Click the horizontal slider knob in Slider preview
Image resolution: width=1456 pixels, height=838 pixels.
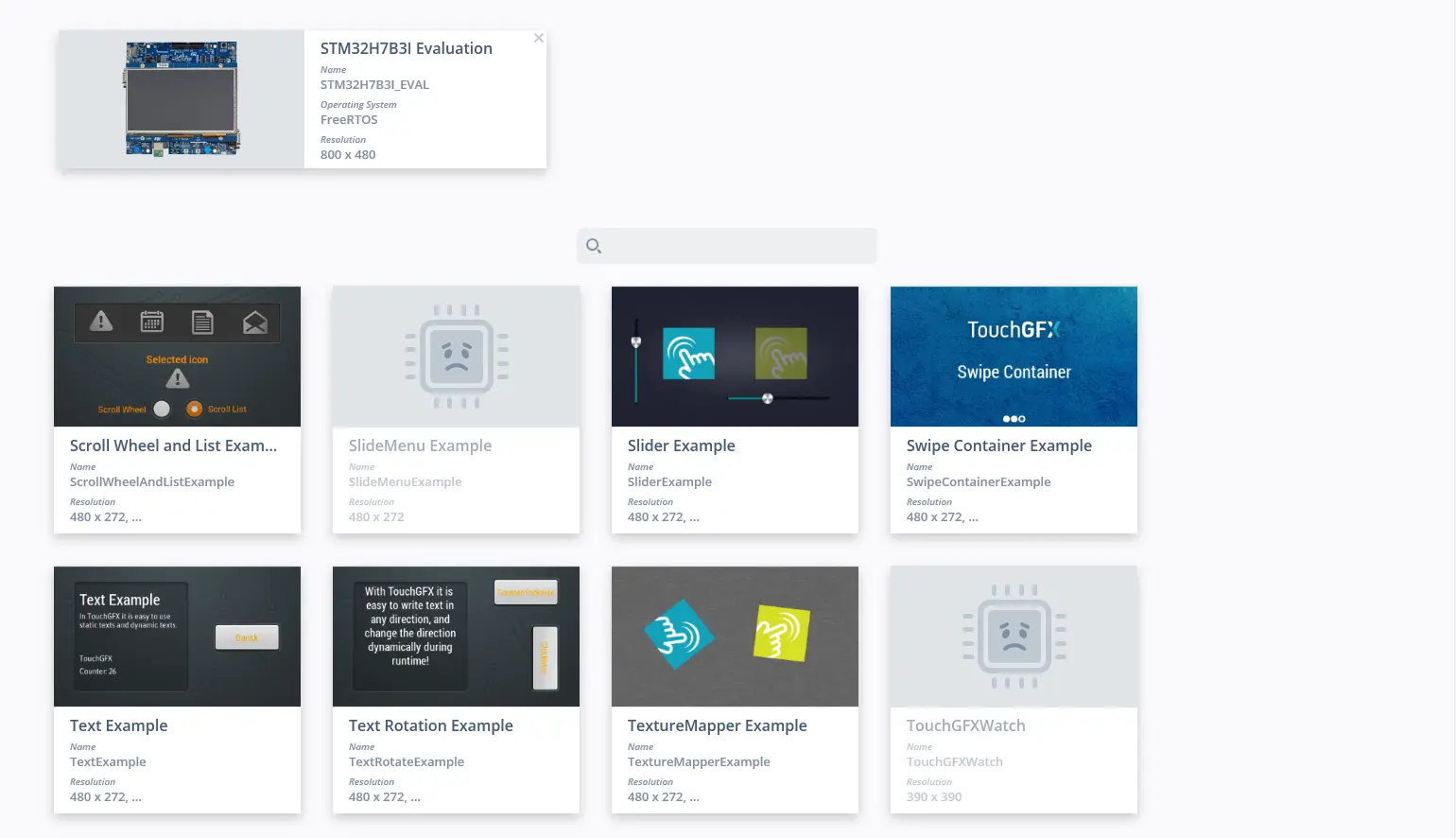pos(768,398)
